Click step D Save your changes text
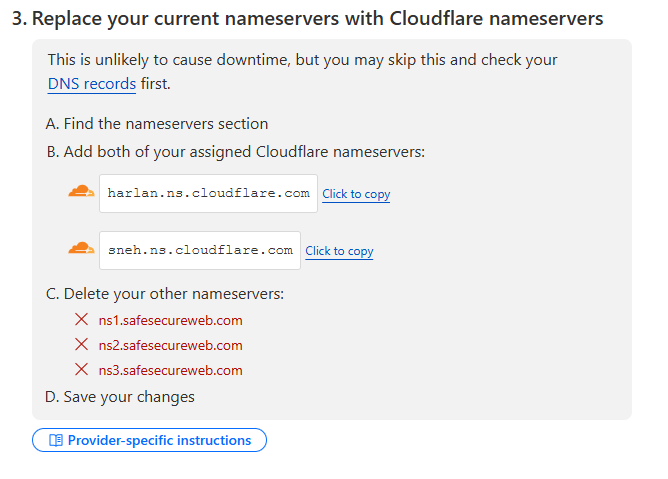Image resolution: width=668 pixels, height=479 pixels. click(120, 397)
